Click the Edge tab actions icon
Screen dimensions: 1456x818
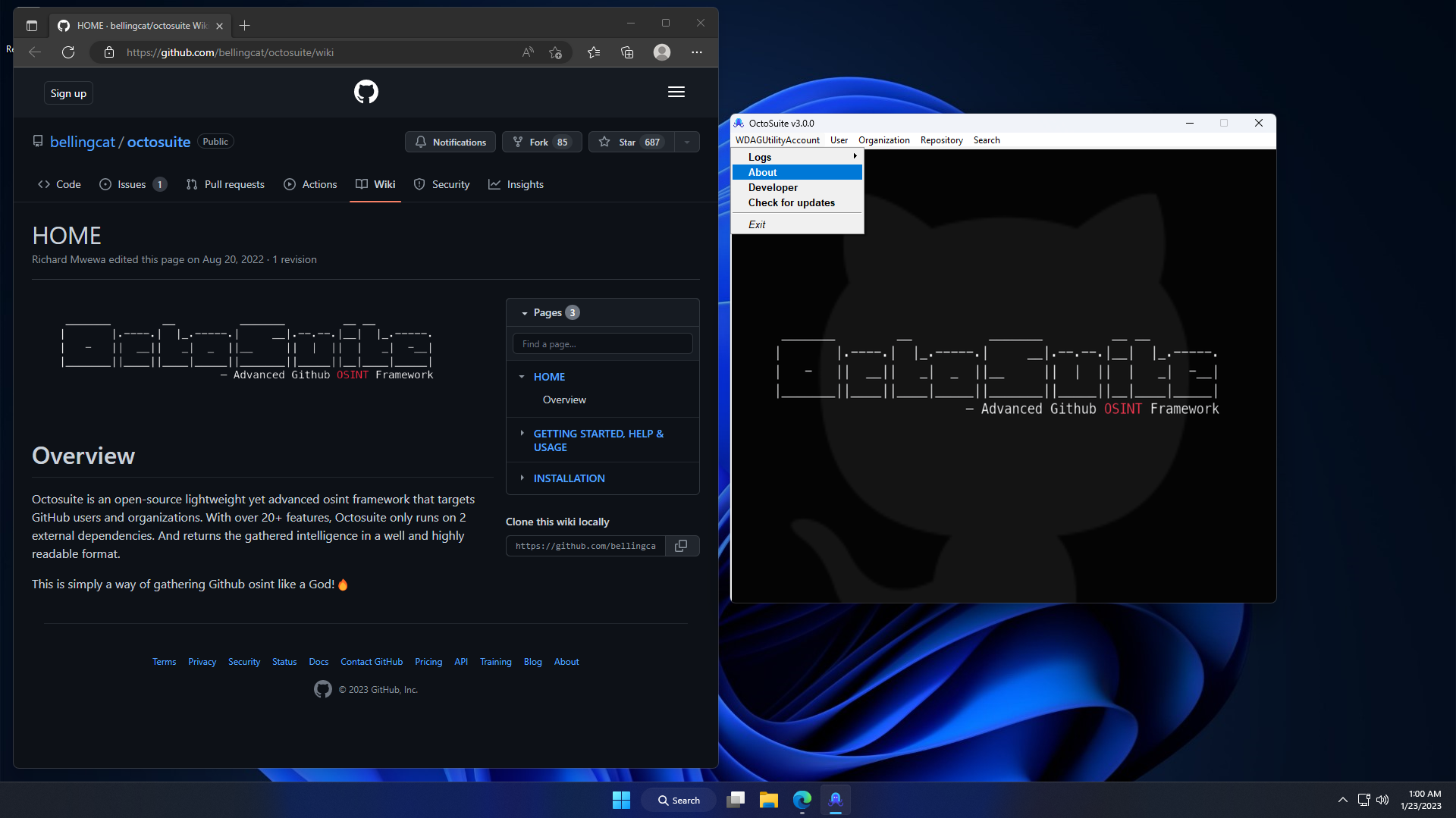pos(32,25)
